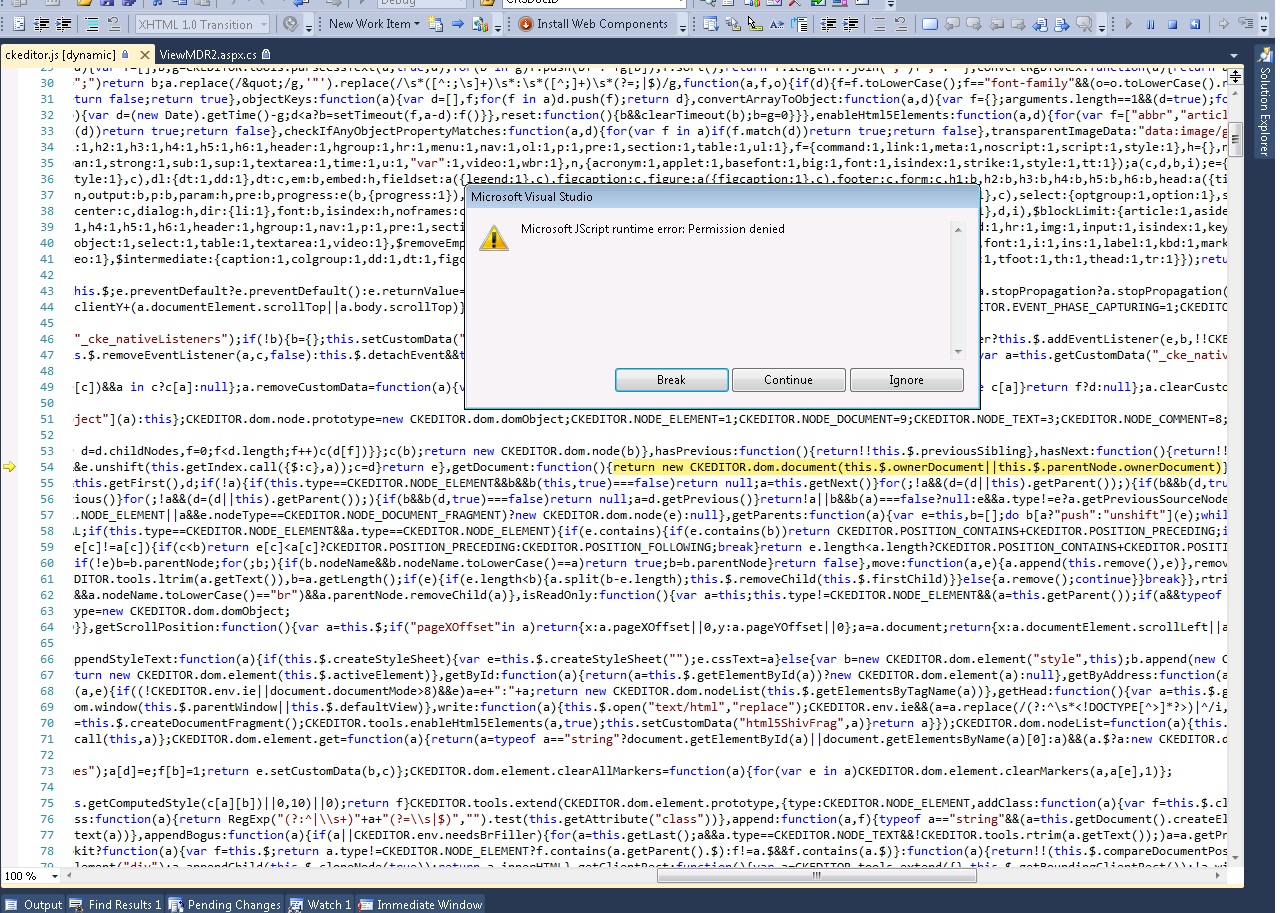Viewport: 1280px width, 913px height.
Task: Click the Continue debugging play icon
Action: (1129, 24)
